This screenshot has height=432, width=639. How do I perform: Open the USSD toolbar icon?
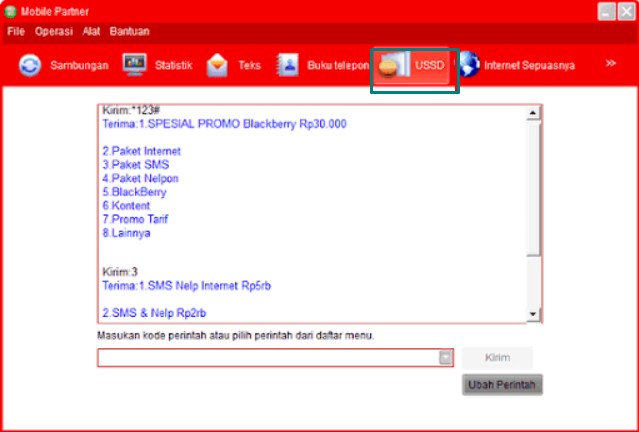[393, 65]
